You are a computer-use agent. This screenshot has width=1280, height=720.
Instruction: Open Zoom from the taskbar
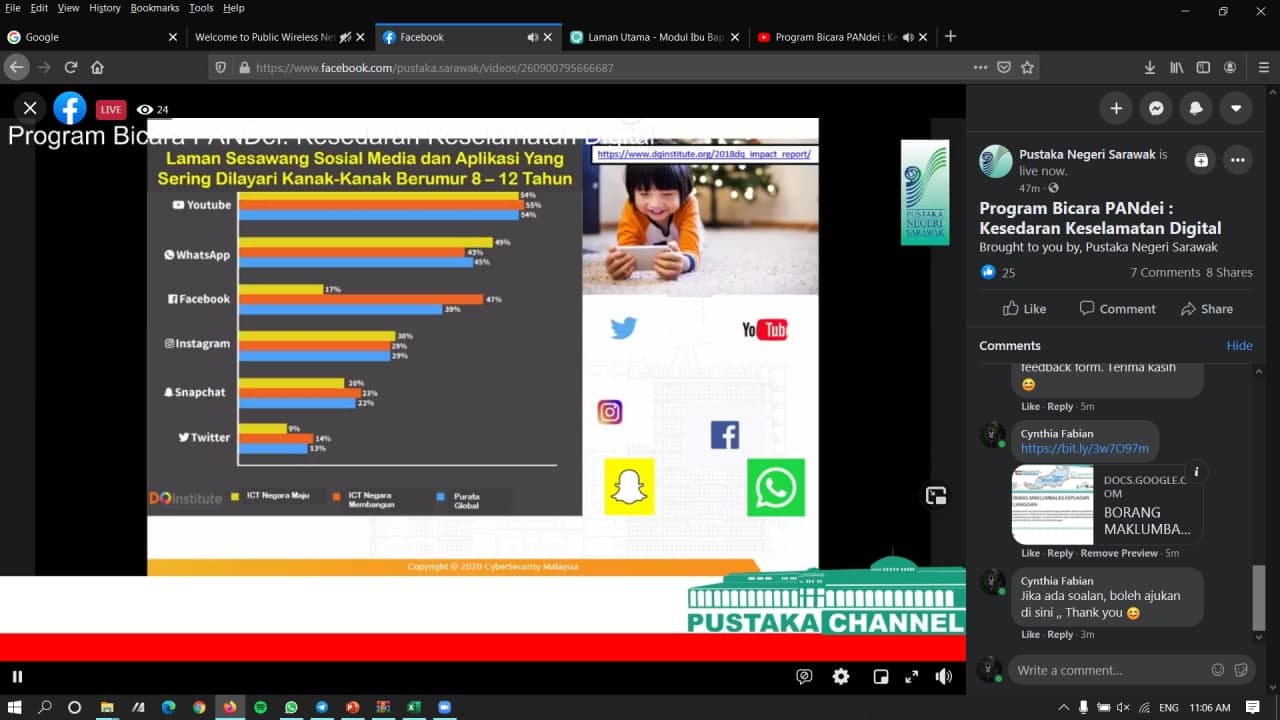pyautogui.click(x=444, y=707)
